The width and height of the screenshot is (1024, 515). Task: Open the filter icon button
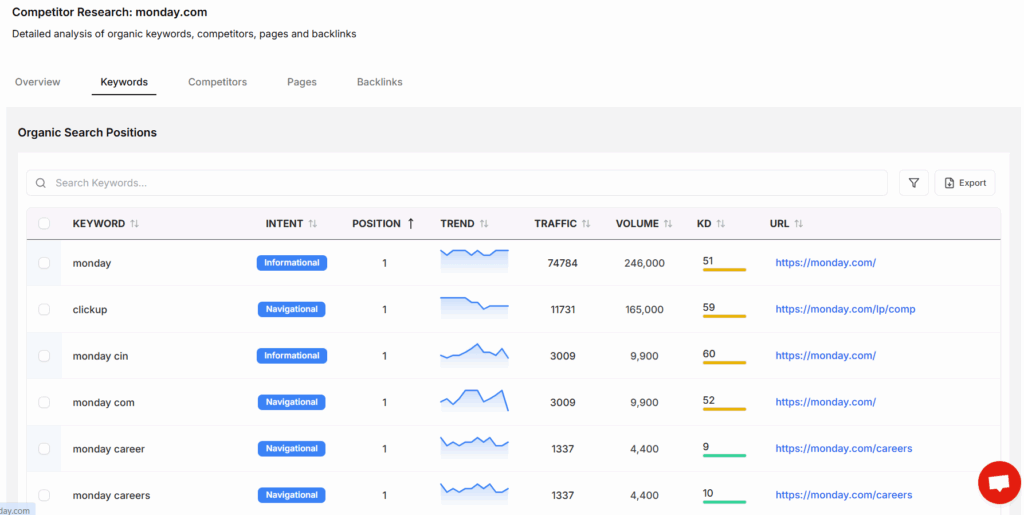click(x=914, y=183)
